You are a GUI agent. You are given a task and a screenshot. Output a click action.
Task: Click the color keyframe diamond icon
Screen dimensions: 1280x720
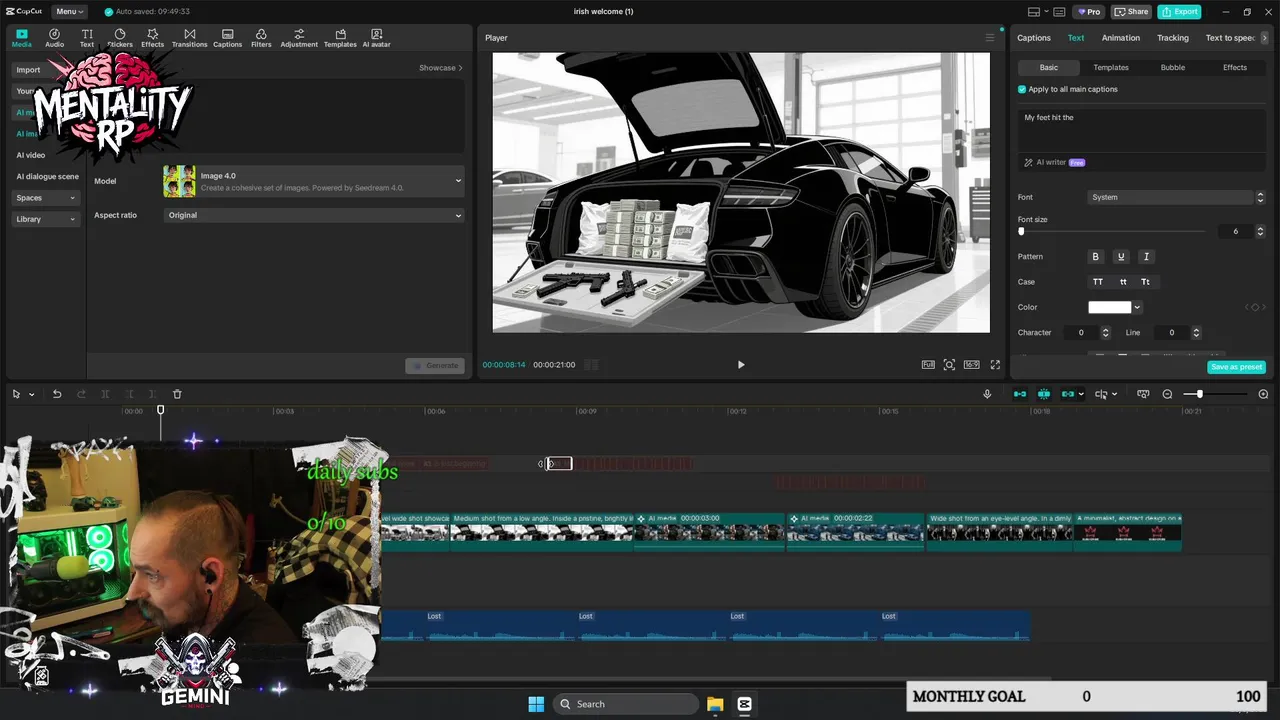[1255, 307]
